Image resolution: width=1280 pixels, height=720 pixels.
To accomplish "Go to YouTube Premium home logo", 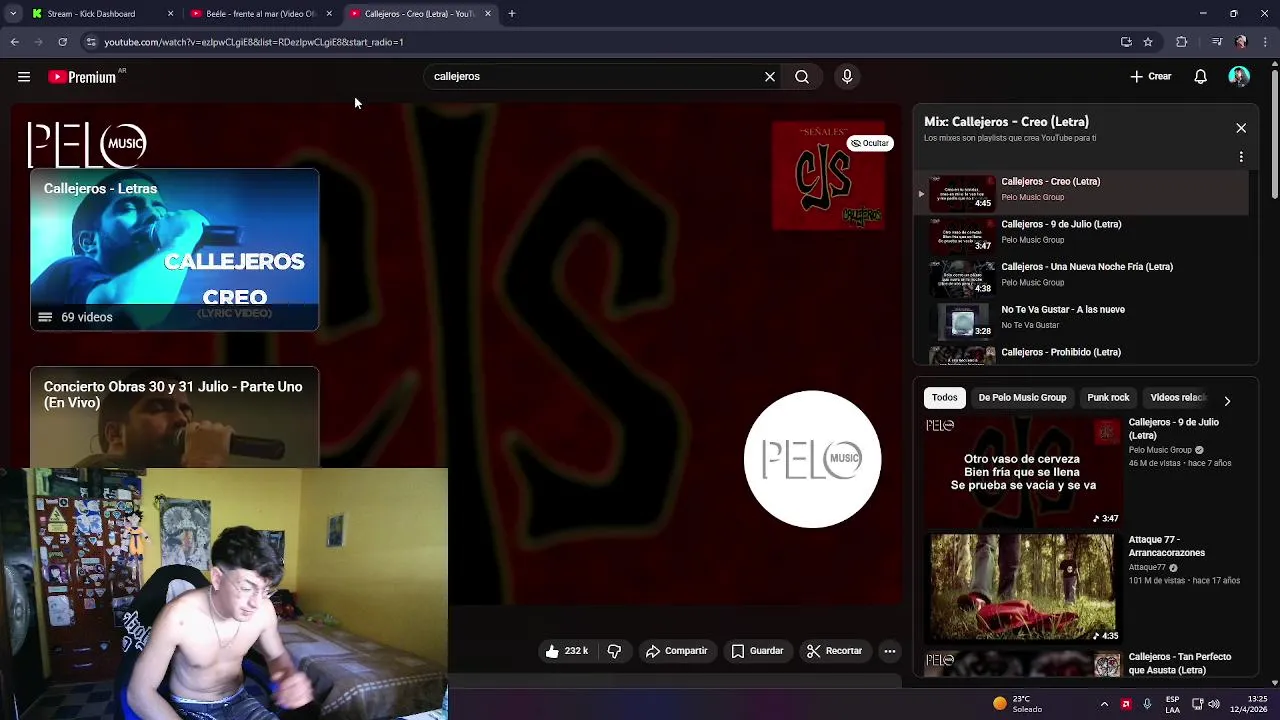I will [x=82, y=77].
